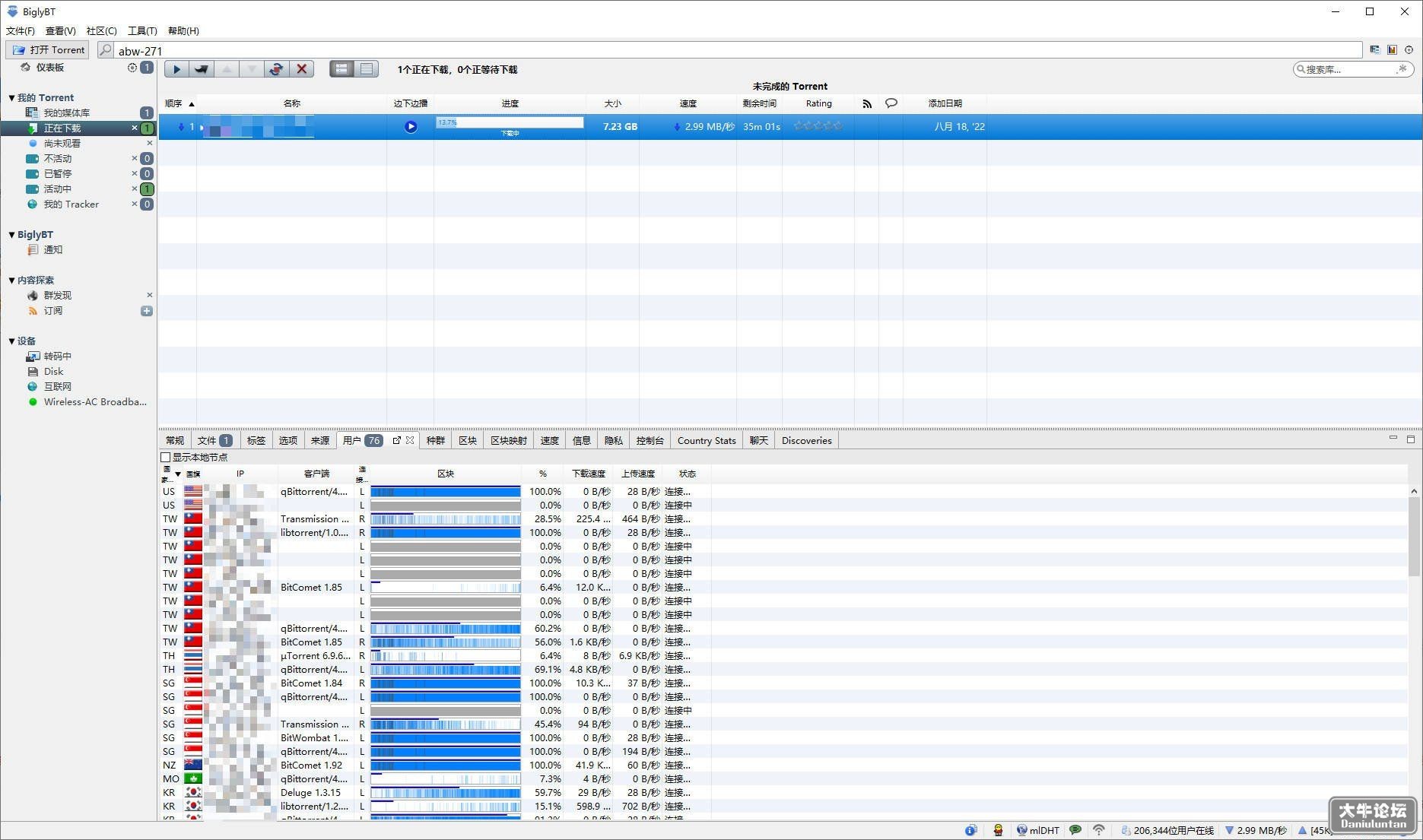Click the 打开 Torrent button
The image size is (1423, 840).
point(48,50)
